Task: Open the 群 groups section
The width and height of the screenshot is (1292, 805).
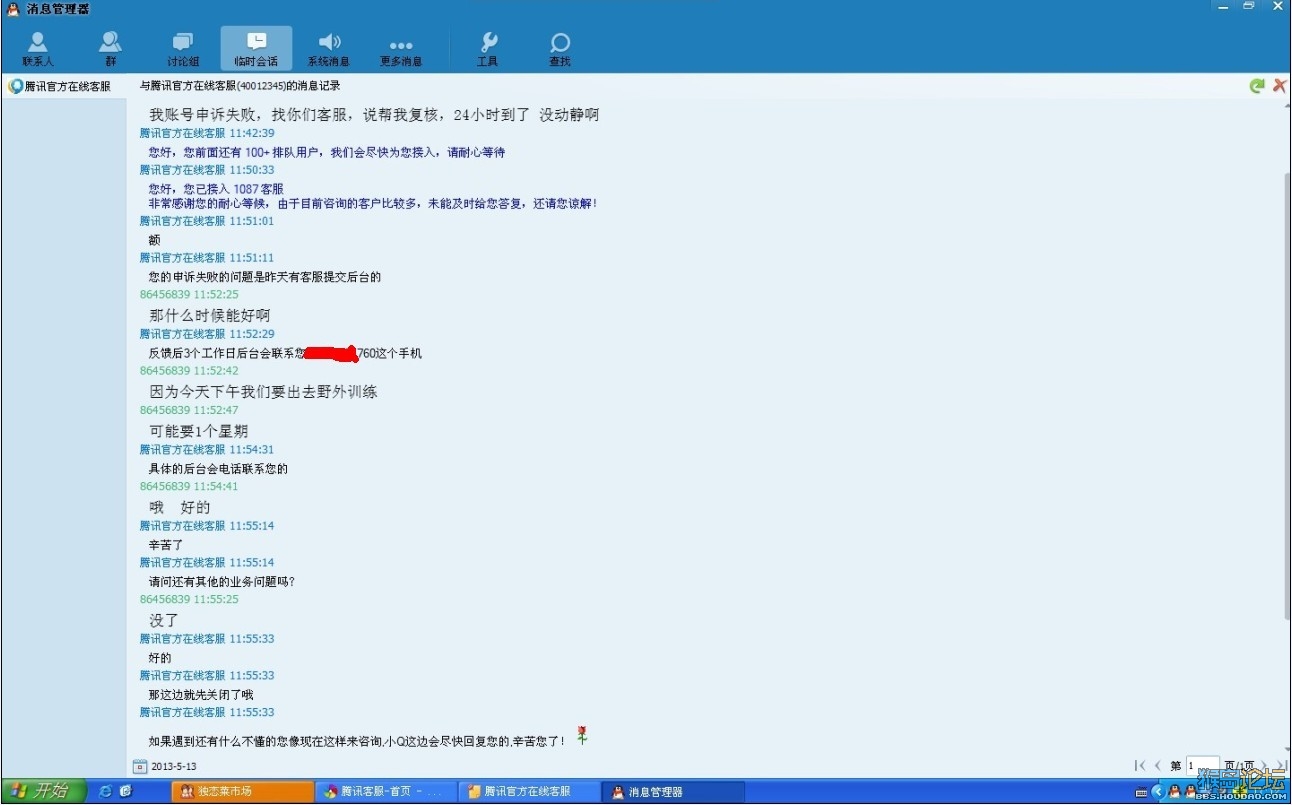Action: [111, 48]
